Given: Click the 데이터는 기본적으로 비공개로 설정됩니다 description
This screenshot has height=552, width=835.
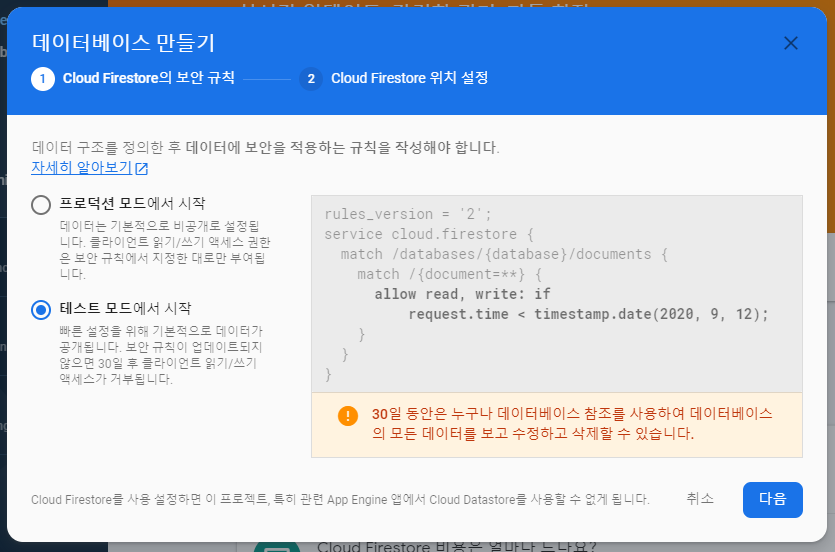Looking at the screenshot, I should click(x=165, y=250).
